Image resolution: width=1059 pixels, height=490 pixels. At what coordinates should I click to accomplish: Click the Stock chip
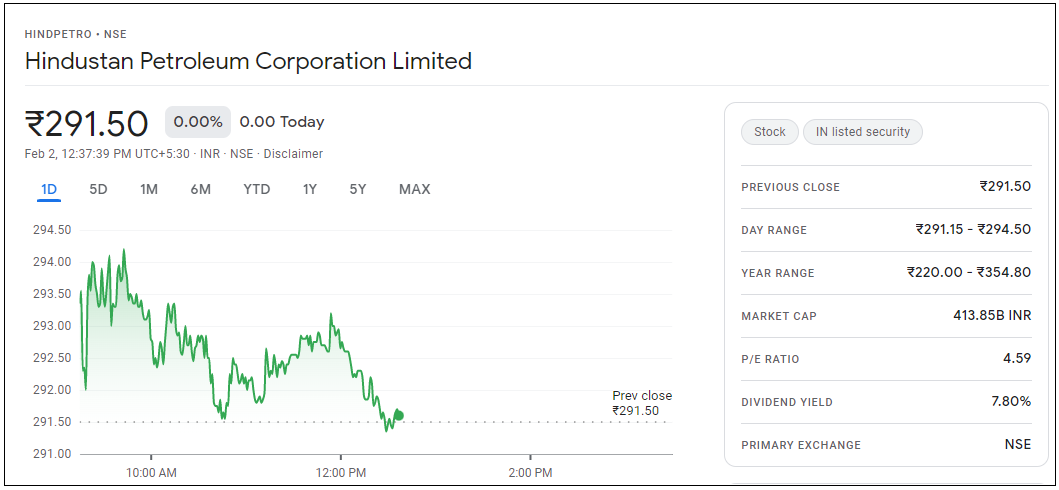(770, 132)
